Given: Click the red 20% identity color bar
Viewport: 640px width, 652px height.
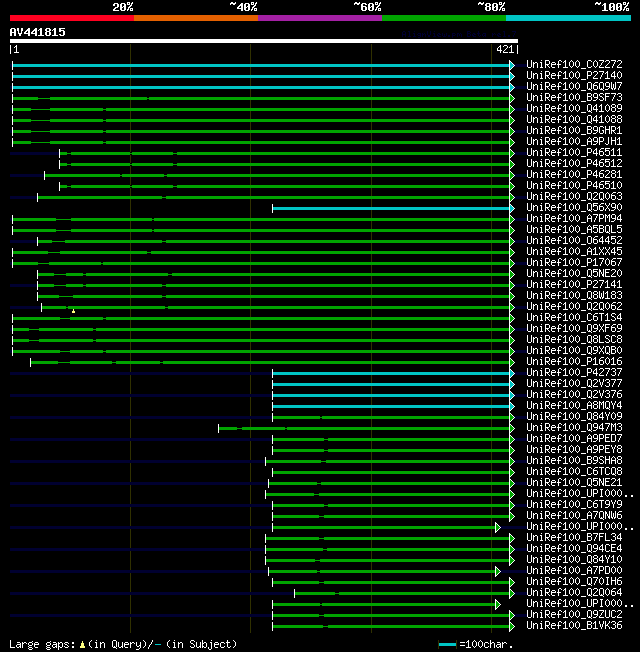Looking at the screenshot, I should (x=72, y=18).
